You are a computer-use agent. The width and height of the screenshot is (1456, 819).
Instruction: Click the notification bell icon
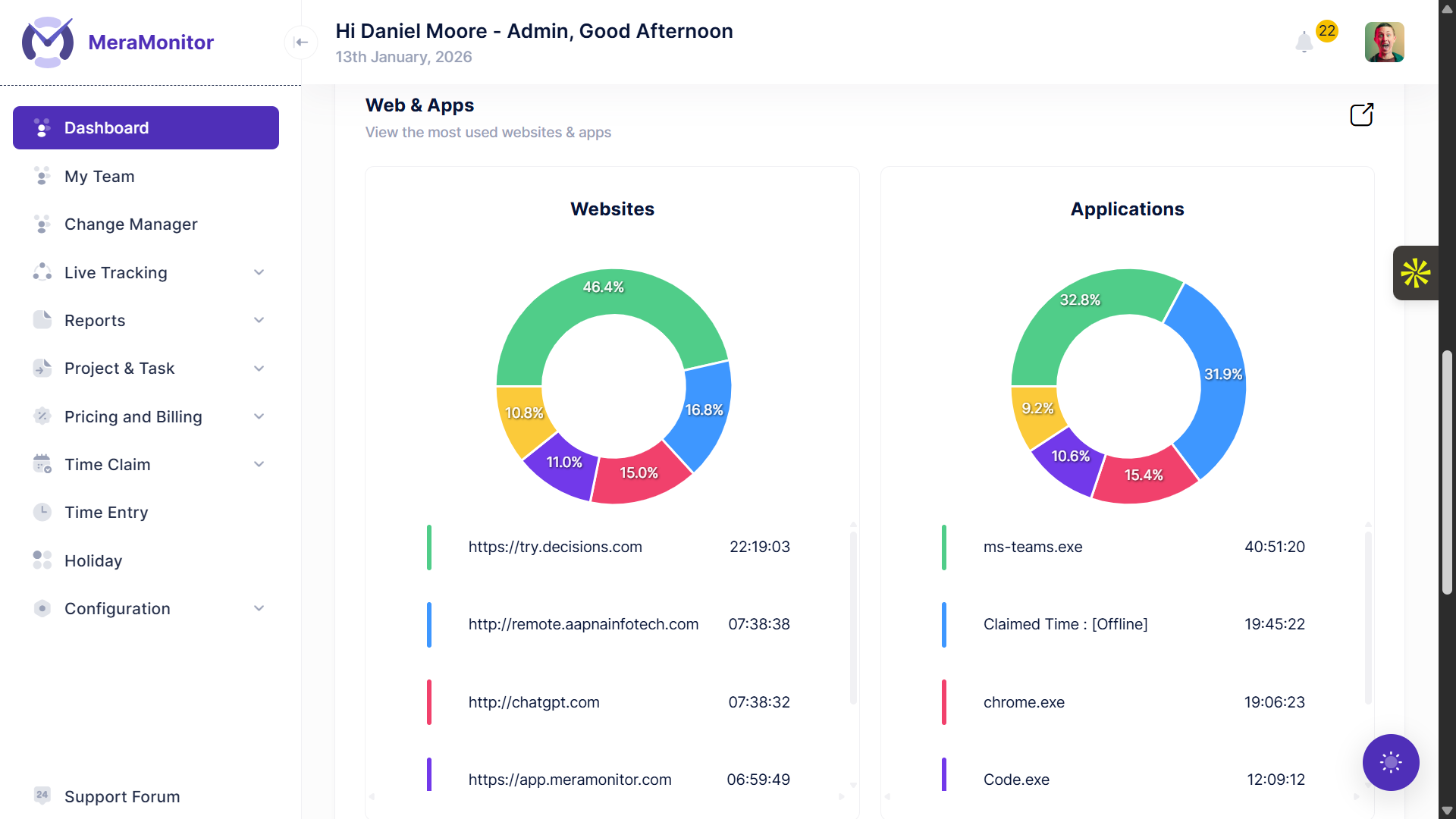(1304, 42)
